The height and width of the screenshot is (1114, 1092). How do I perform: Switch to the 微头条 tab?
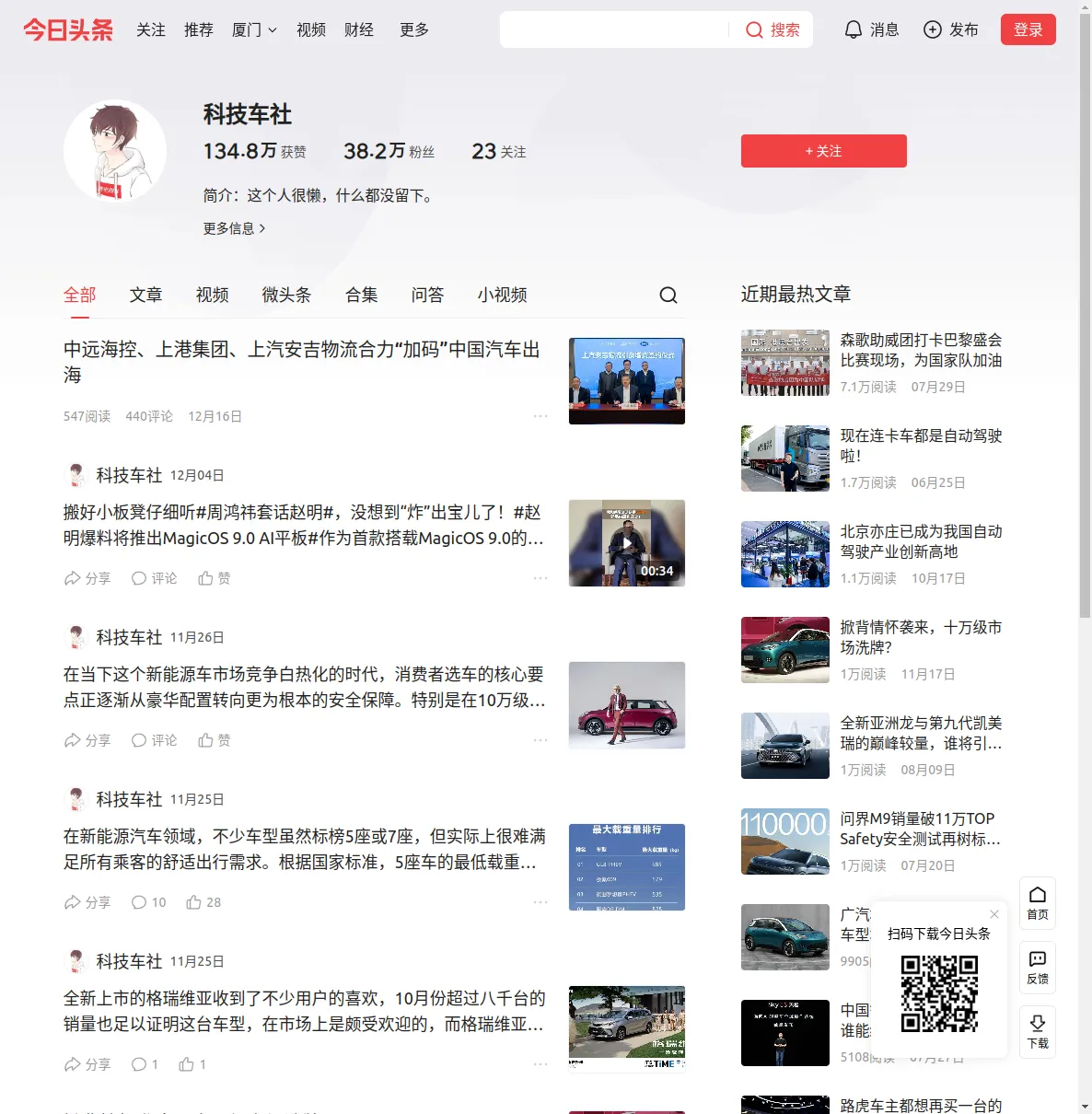click(287, 295)
